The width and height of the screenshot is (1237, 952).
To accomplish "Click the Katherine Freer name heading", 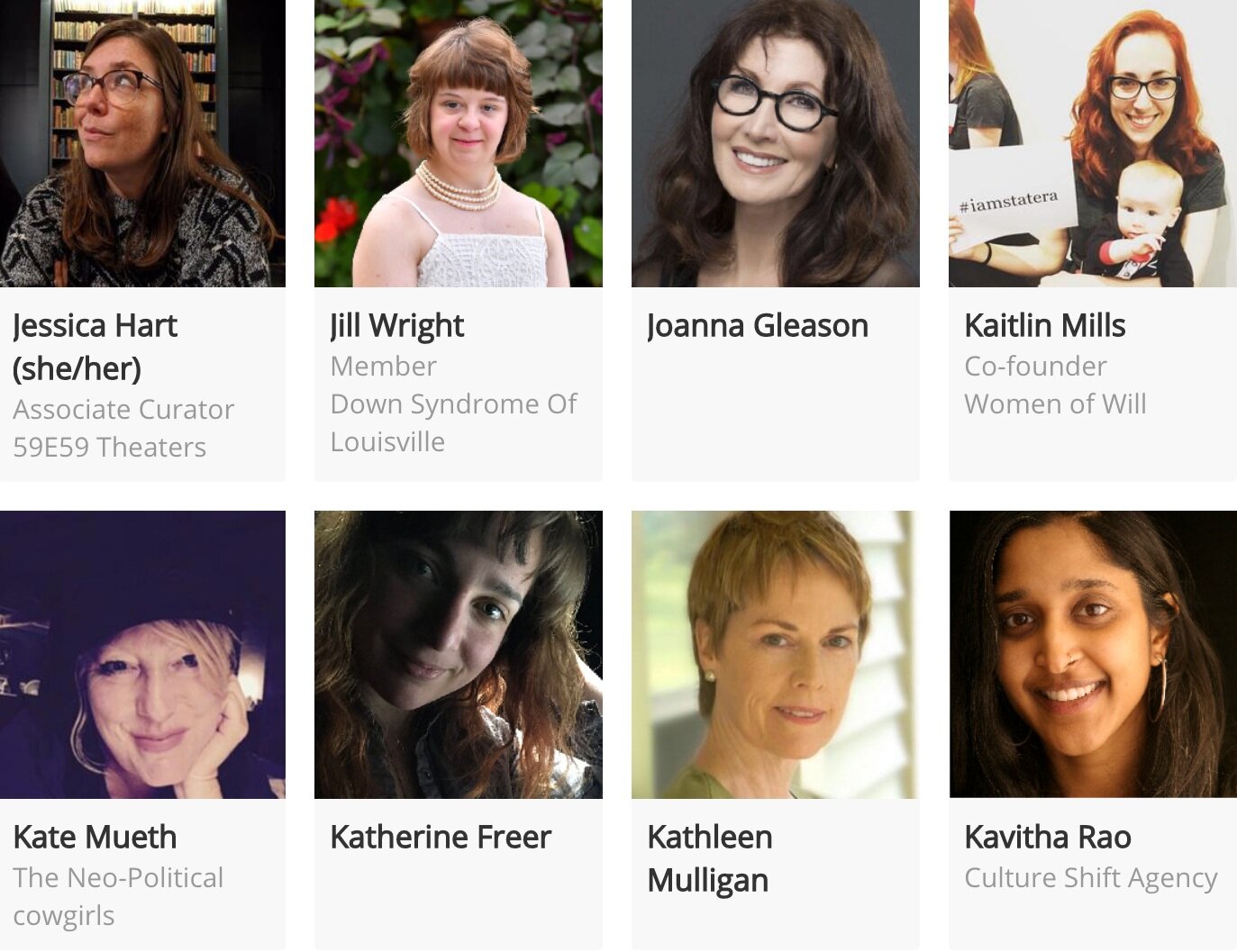I will pos(441,837).
